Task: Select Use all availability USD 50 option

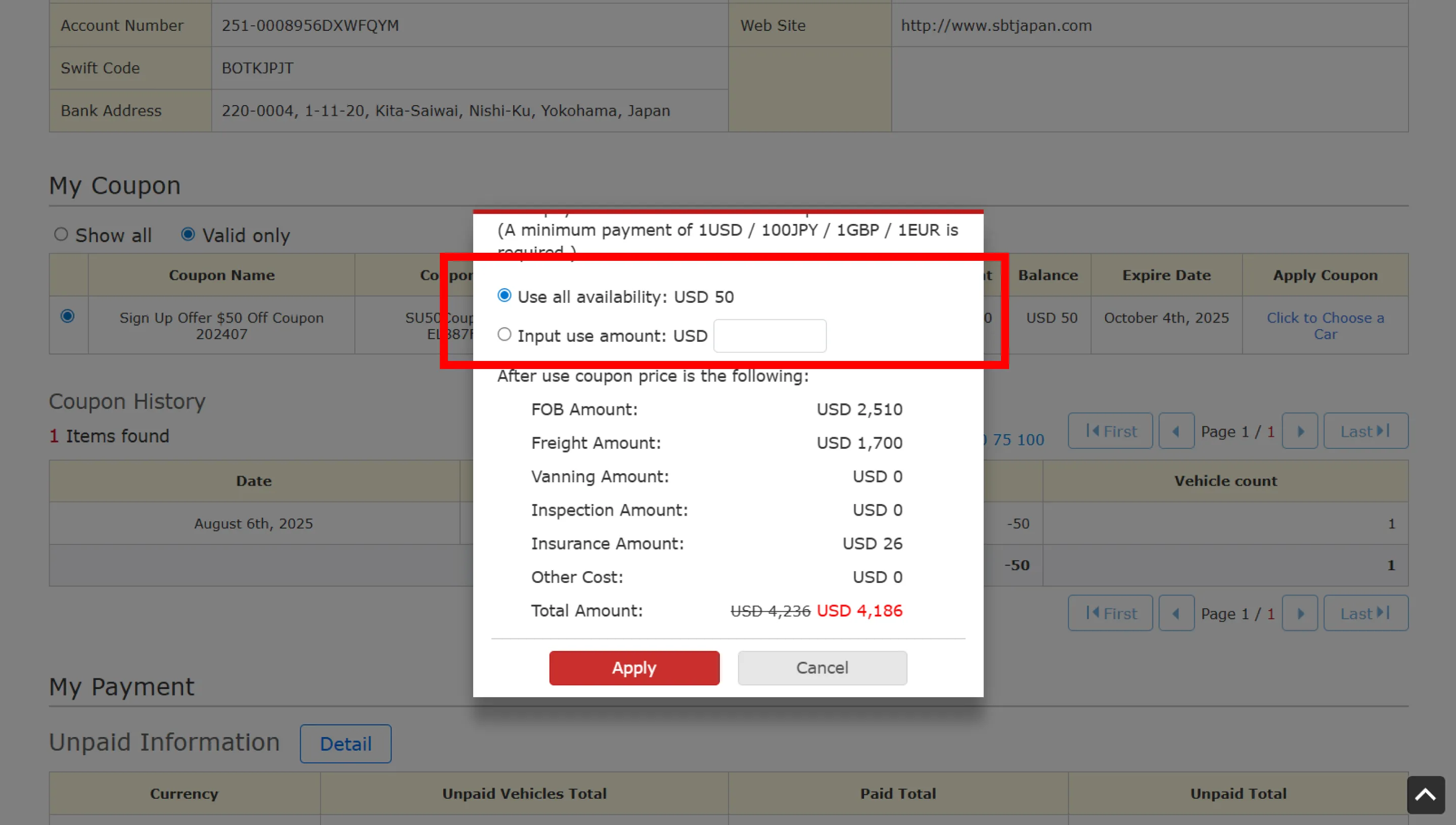Action: (504, 296)
